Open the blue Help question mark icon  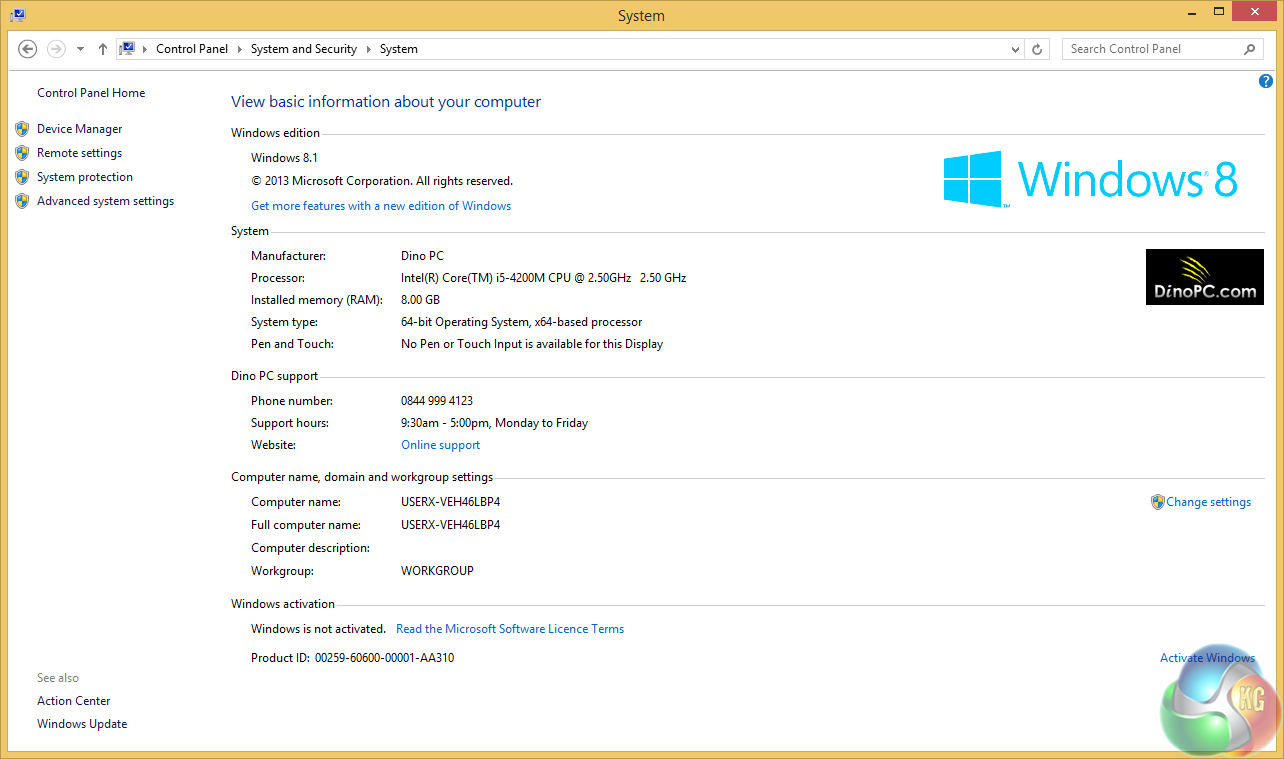point(1265,81)
